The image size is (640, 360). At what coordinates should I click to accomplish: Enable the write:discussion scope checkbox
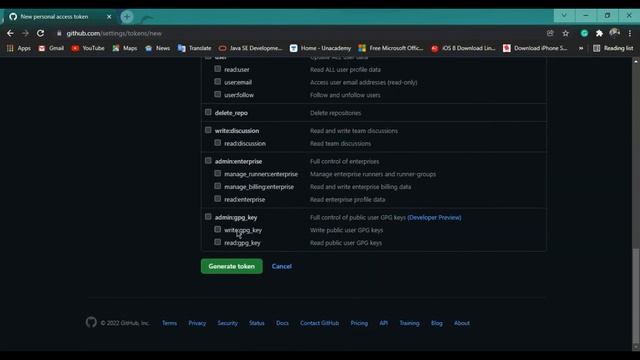pyautogui.click(x=208, y=130)
